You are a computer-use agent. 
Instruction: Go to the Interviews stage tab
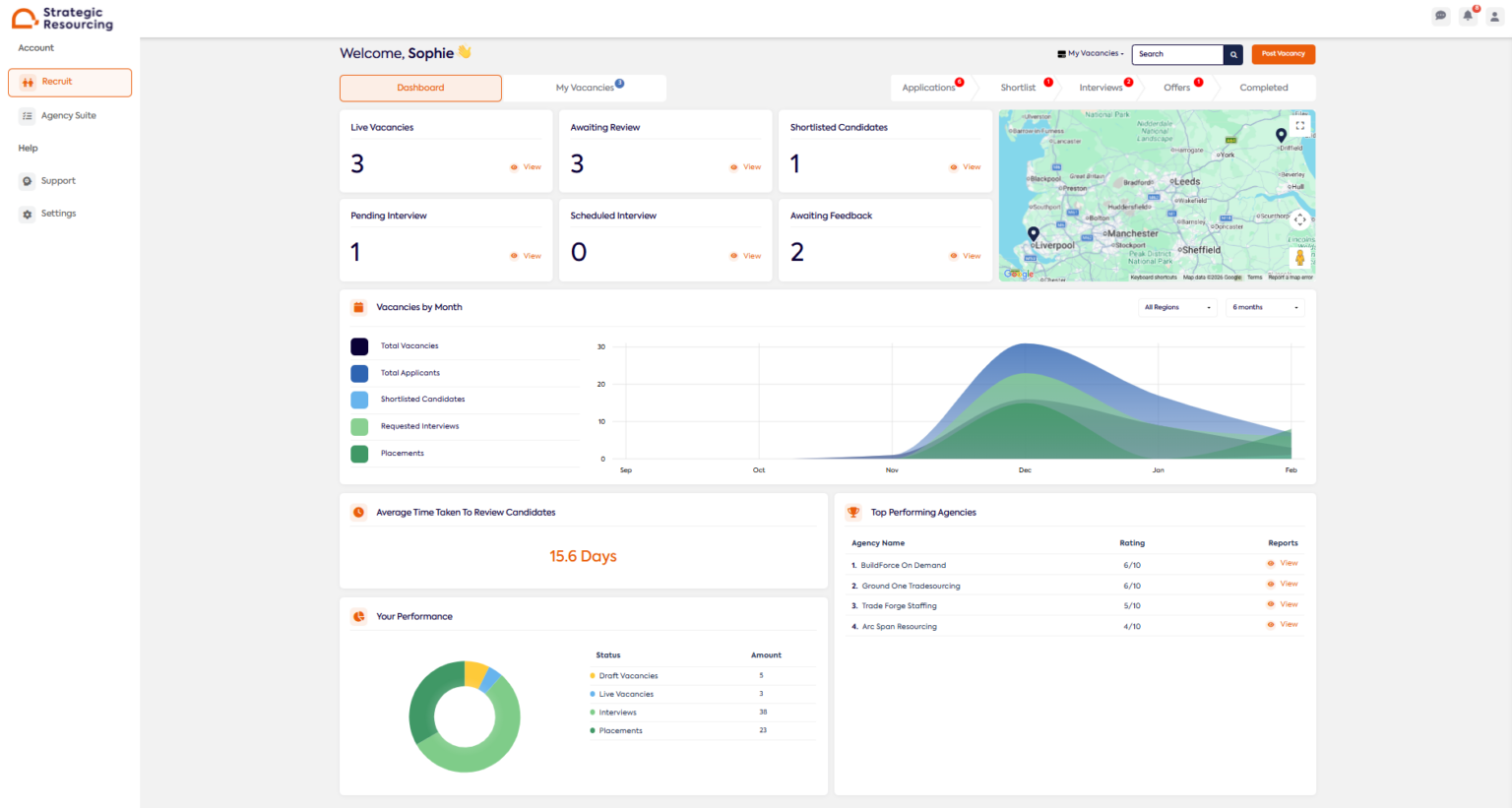tap(1101, 88)
